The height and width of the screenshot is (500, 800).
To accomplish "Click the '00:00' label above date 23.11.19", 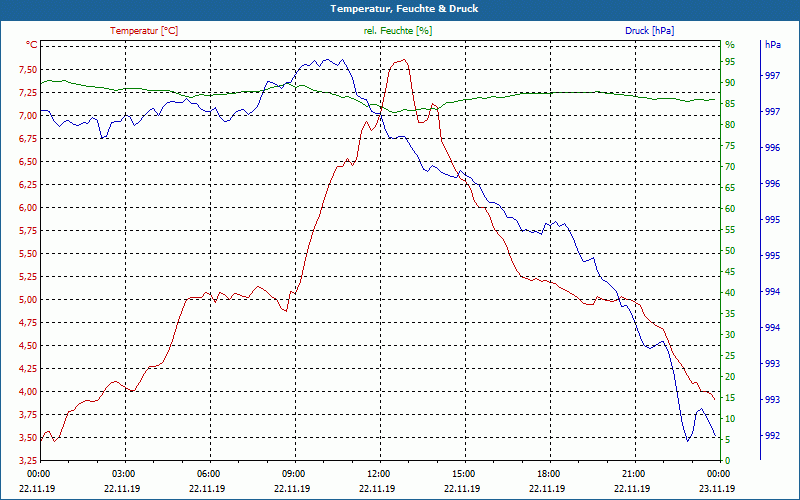I will tap(718, 474).
